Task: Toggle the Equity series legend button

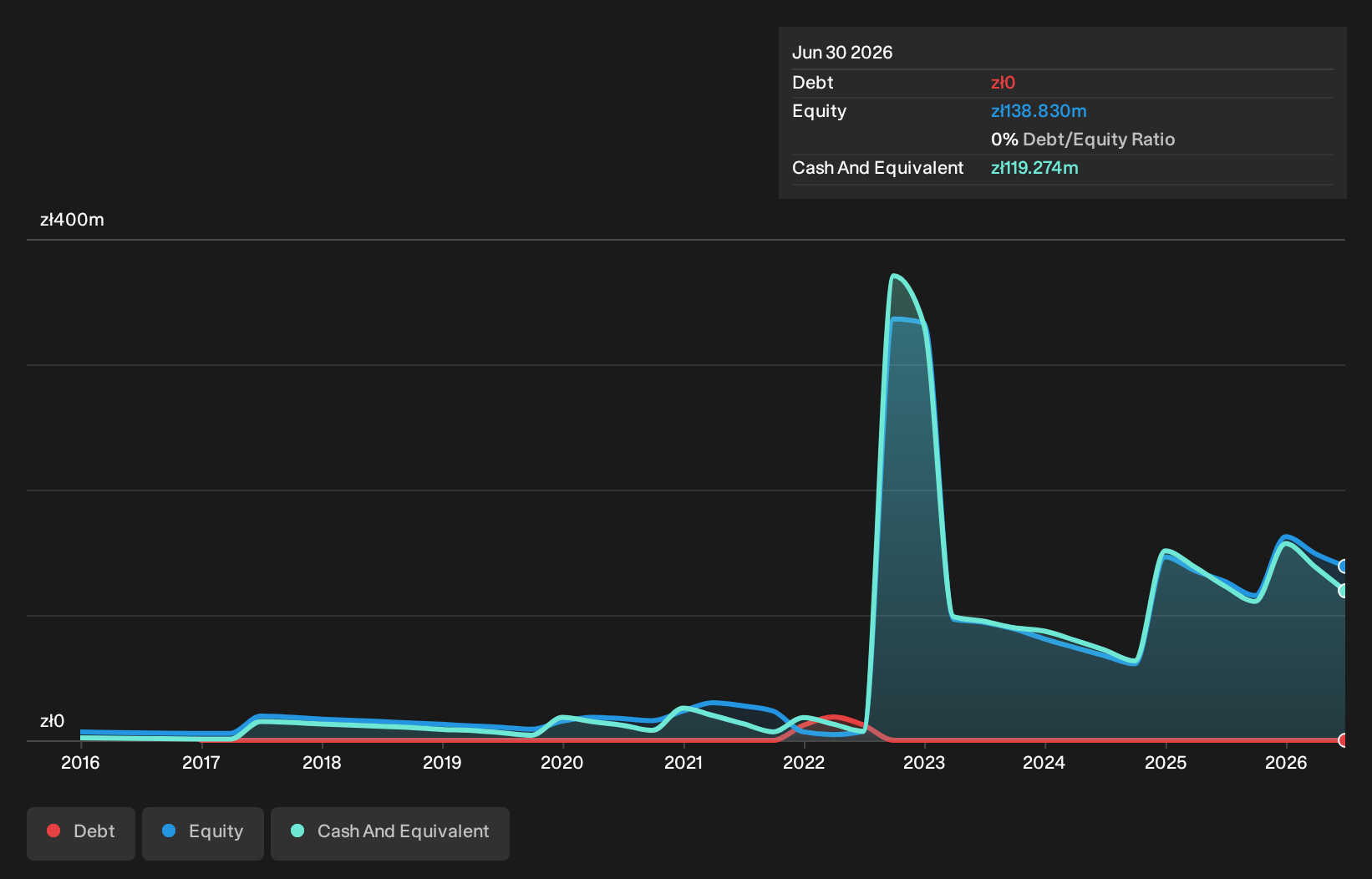Action: 203,833
